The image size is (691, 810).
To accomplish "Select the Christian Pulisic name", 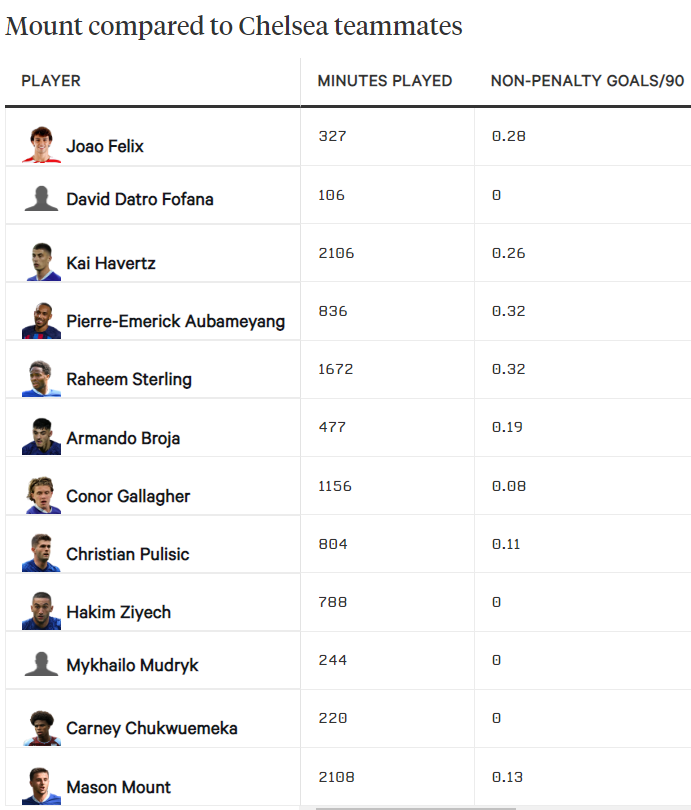I will click(128, 554).
